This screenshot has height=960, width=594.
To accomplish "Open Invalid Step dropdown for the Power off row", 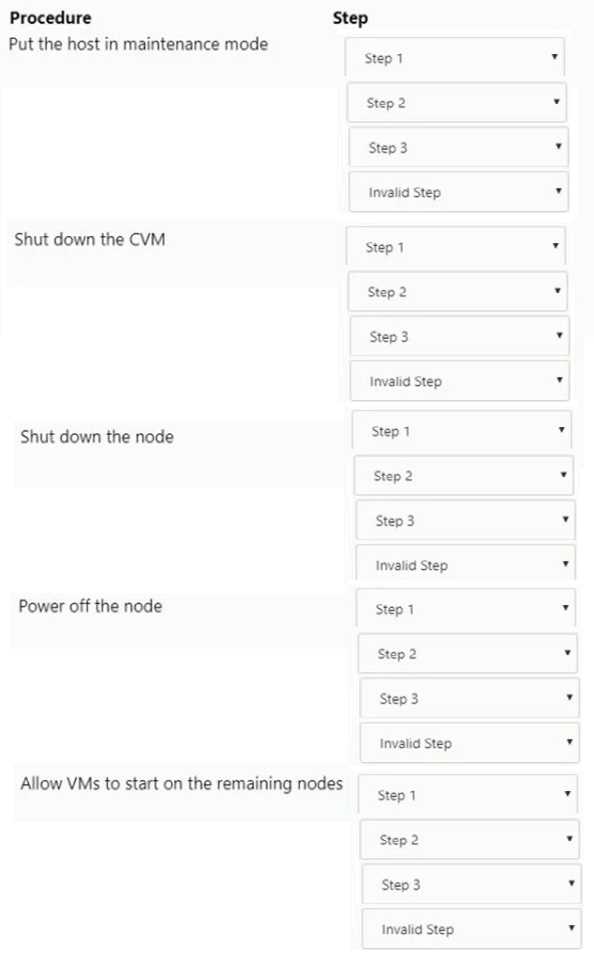I will pos(468,743).
